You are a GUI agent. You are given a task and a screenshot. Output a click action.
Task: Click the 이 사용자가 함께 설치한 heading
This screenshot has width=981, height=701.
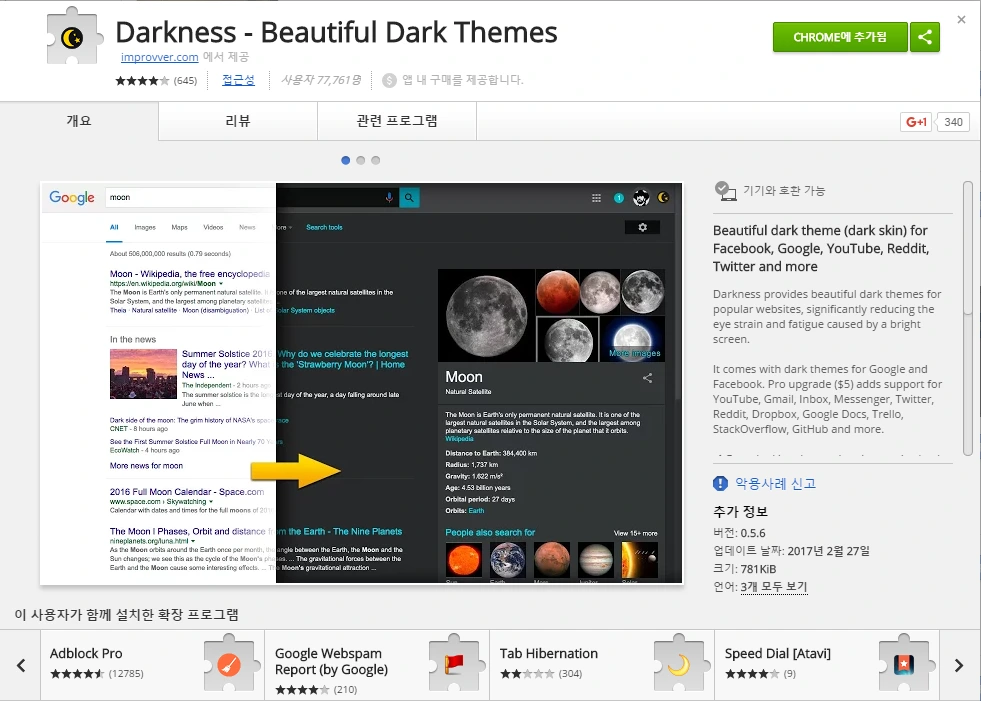126,615
